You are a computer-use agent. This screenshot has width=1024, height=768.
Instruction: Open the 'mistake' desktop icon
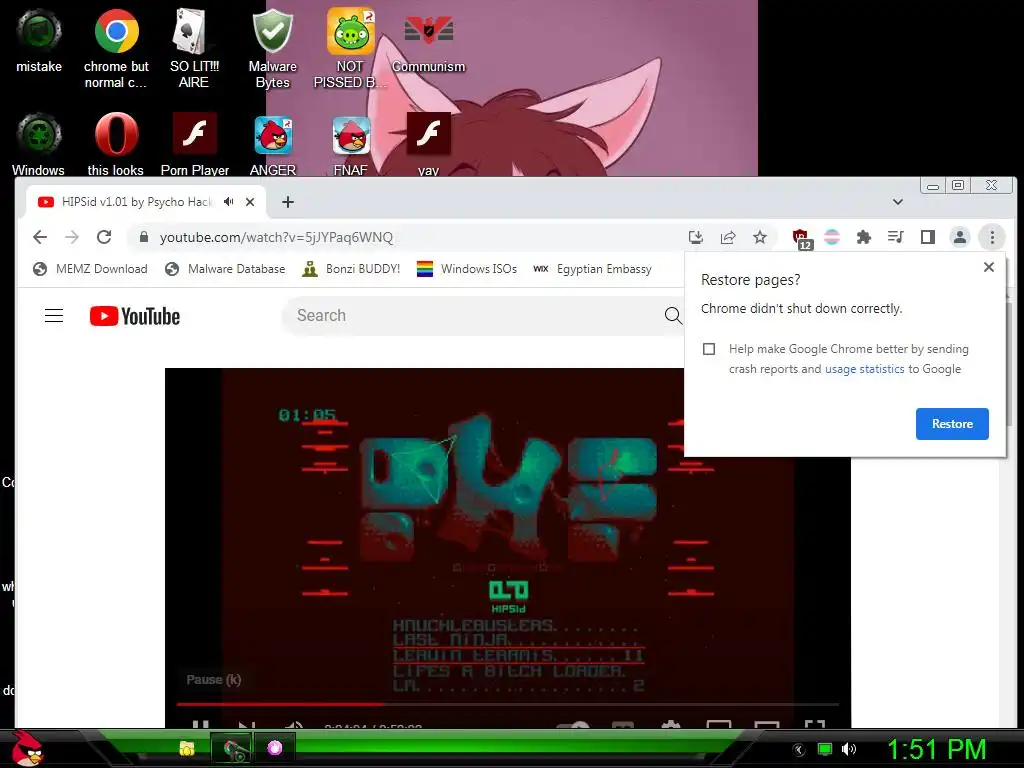(x=39, y=39)
